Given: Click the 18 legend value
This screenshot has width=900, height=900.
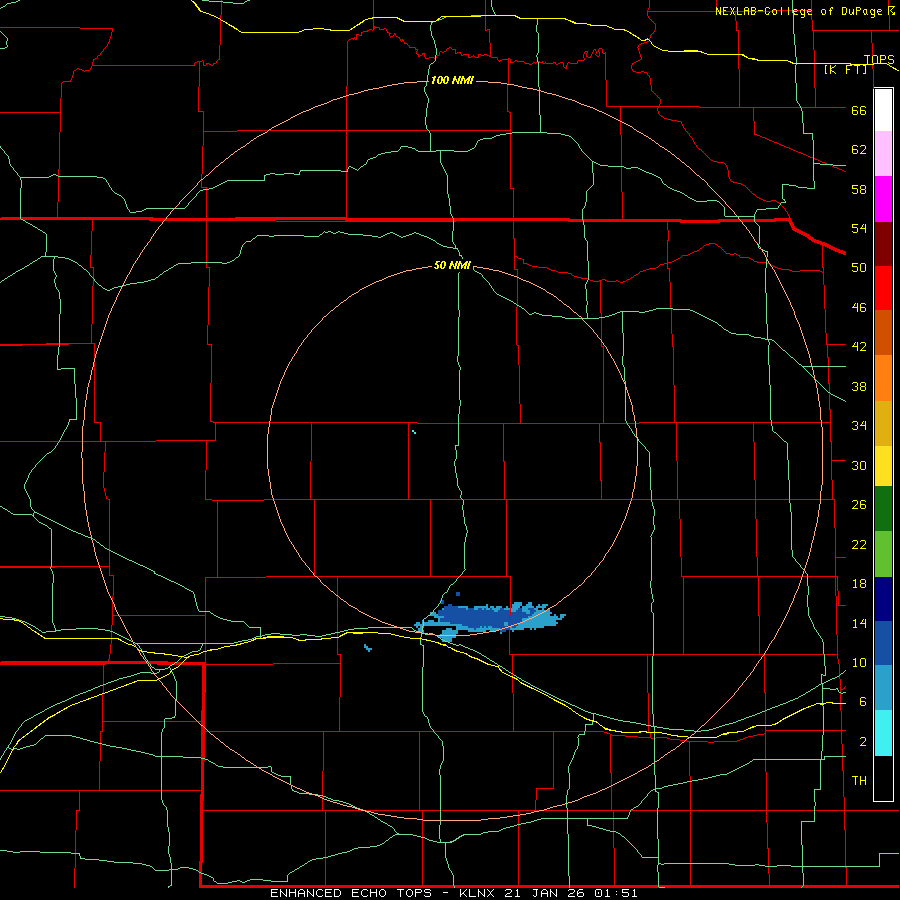Looking at the screenshot, I should click(859, 584).
